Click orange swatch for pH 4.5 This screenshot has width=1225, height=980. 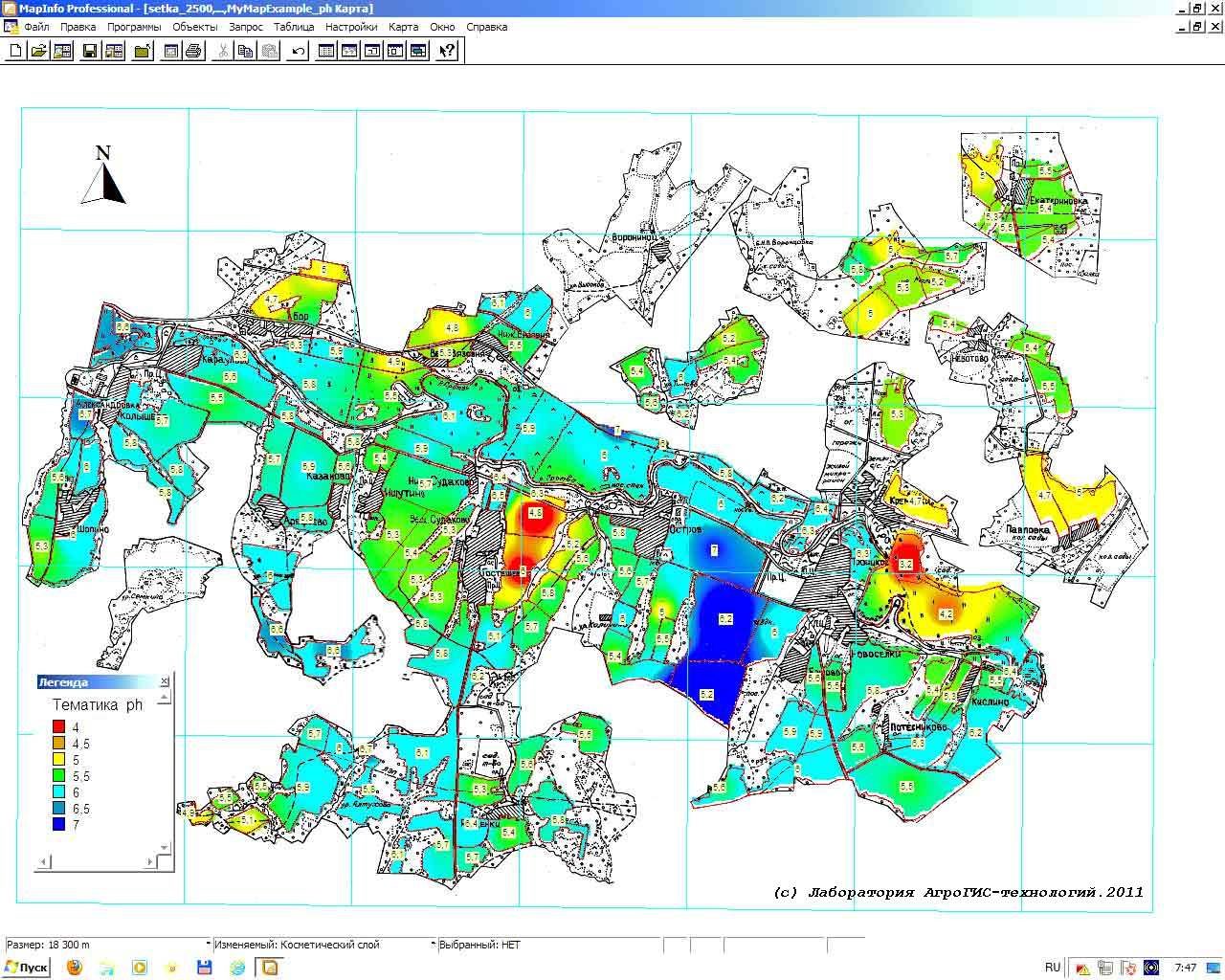tap(59, 744)
